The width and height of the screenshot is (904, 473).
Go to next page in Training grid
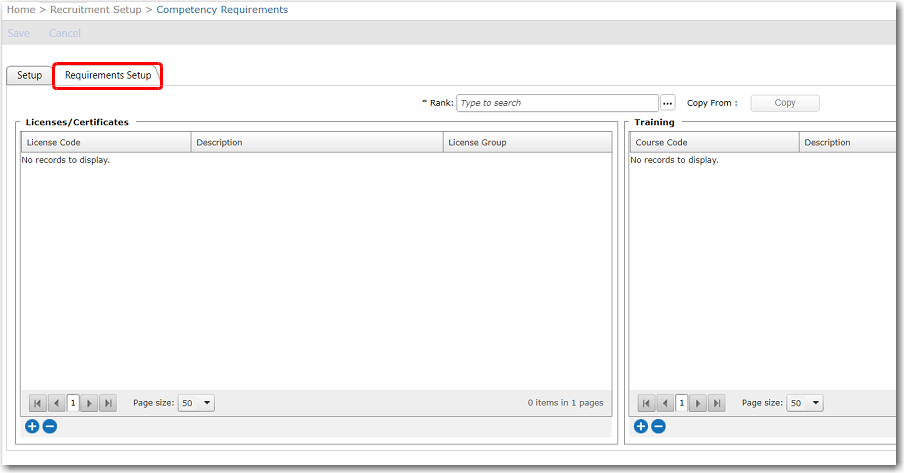[699, 403]
